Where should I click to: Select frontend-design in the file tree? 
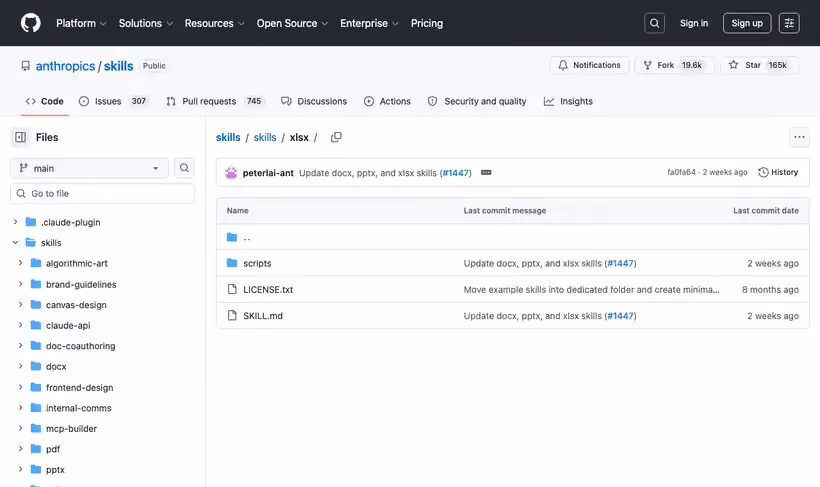coord(79,387)
